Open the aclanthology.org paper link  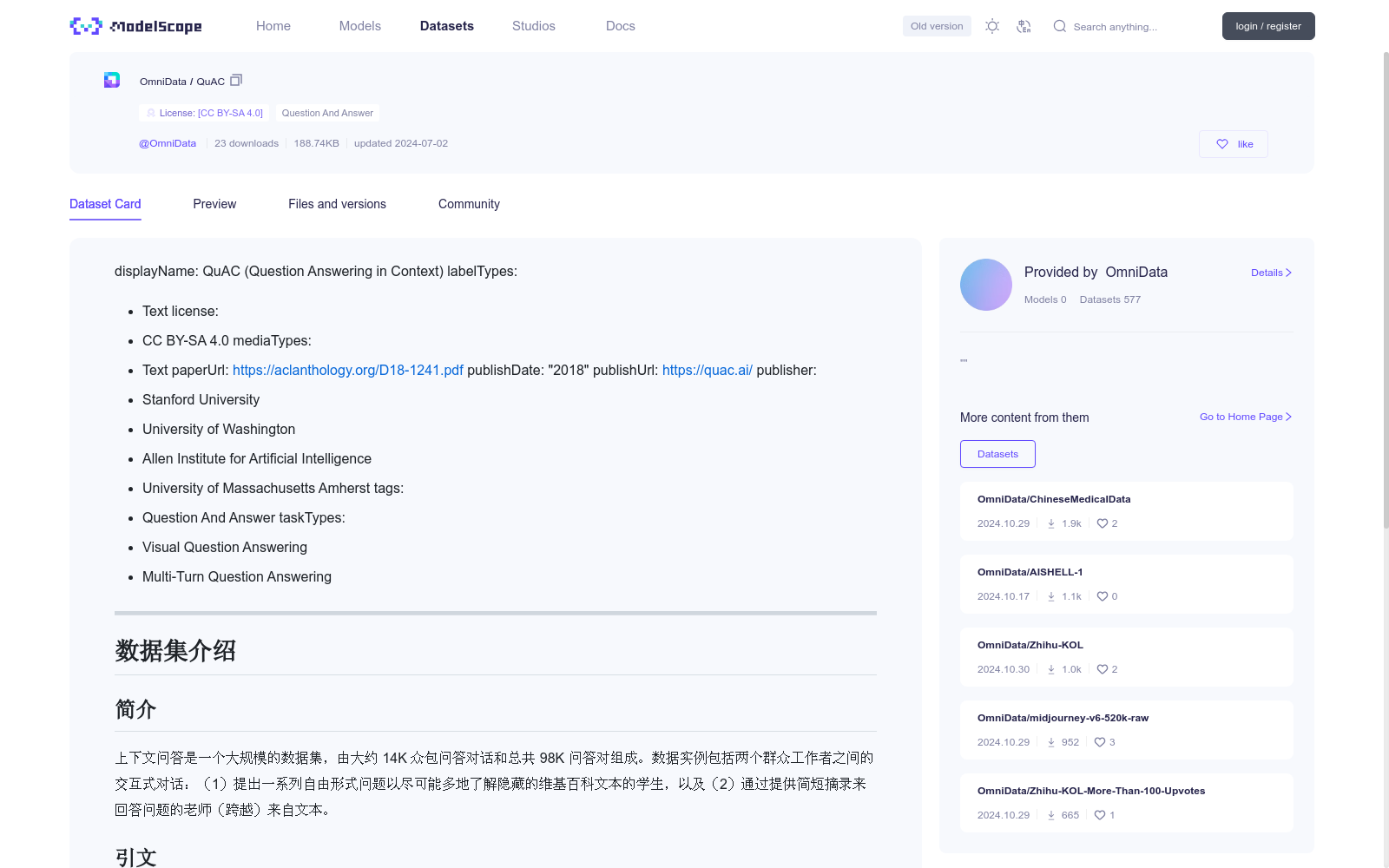[x=348, y=370]
